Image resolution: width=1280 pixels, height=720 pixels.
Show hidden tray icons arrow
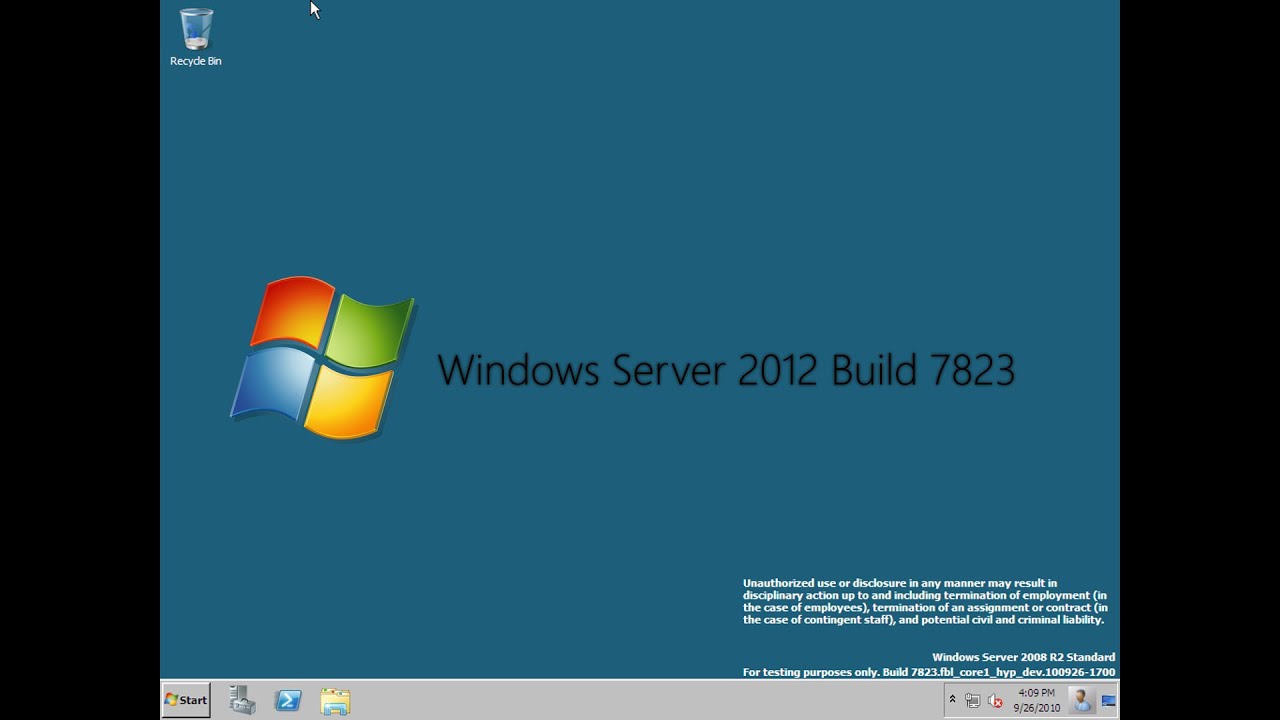(x=952, y=700)
